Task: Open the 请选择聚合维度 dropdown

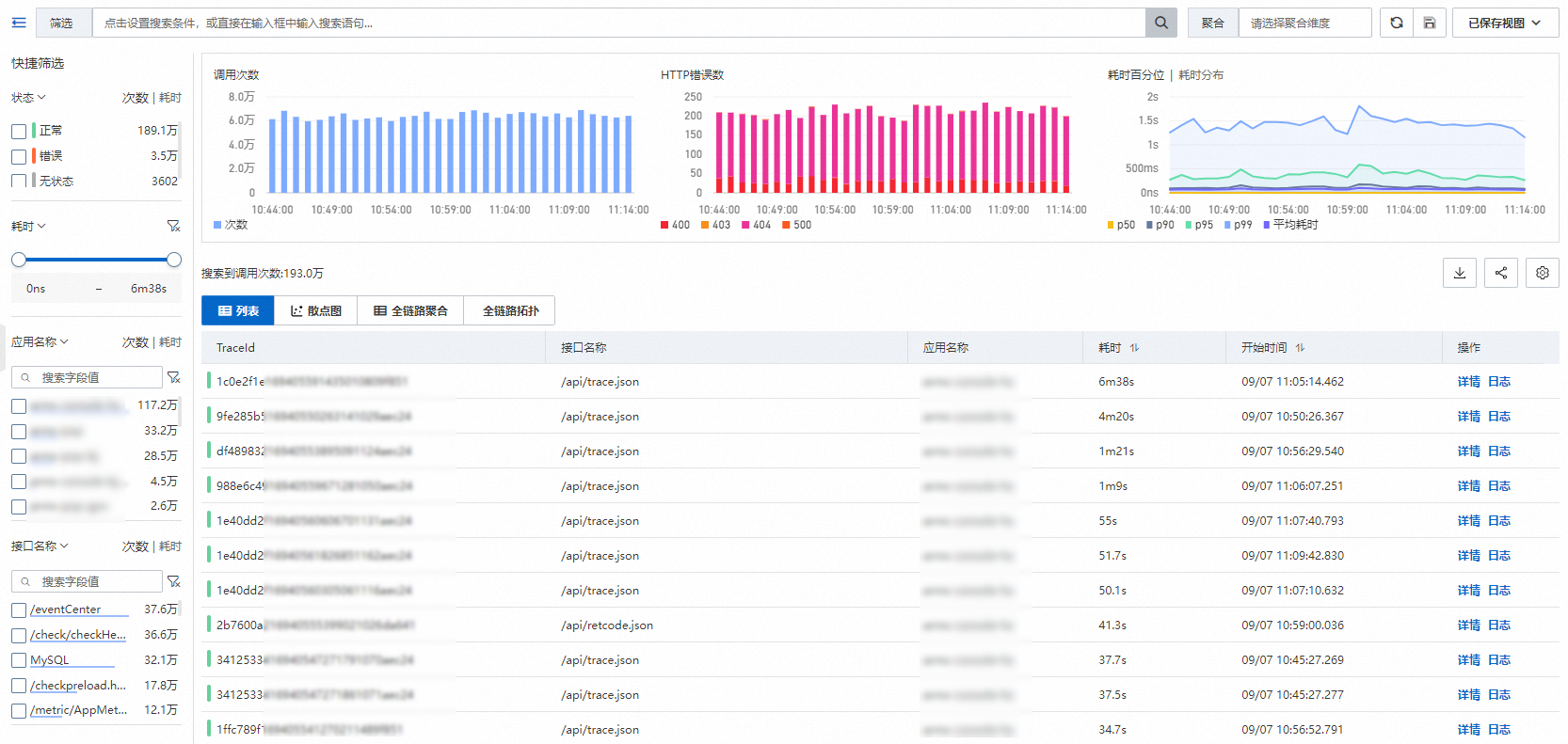Action: coord(1304,23)
